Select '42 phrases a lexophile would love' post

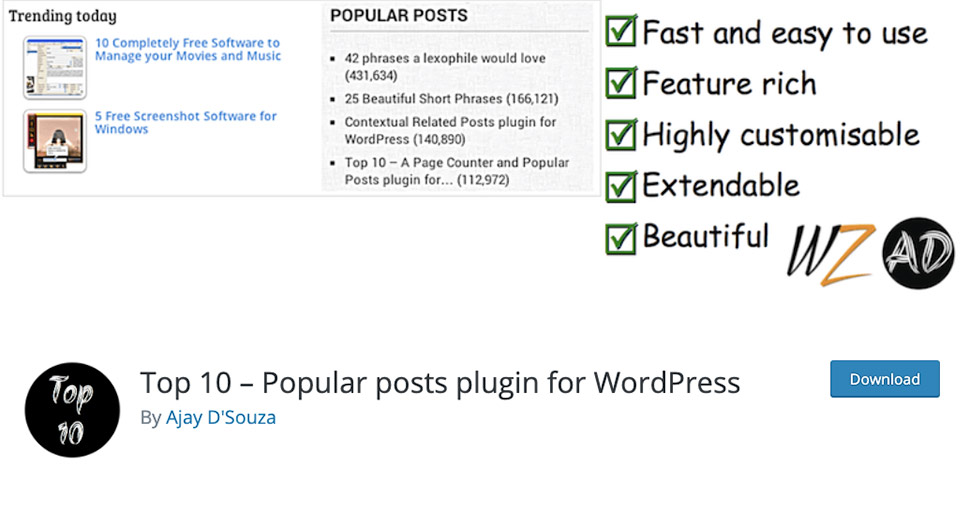pos(445,67)
